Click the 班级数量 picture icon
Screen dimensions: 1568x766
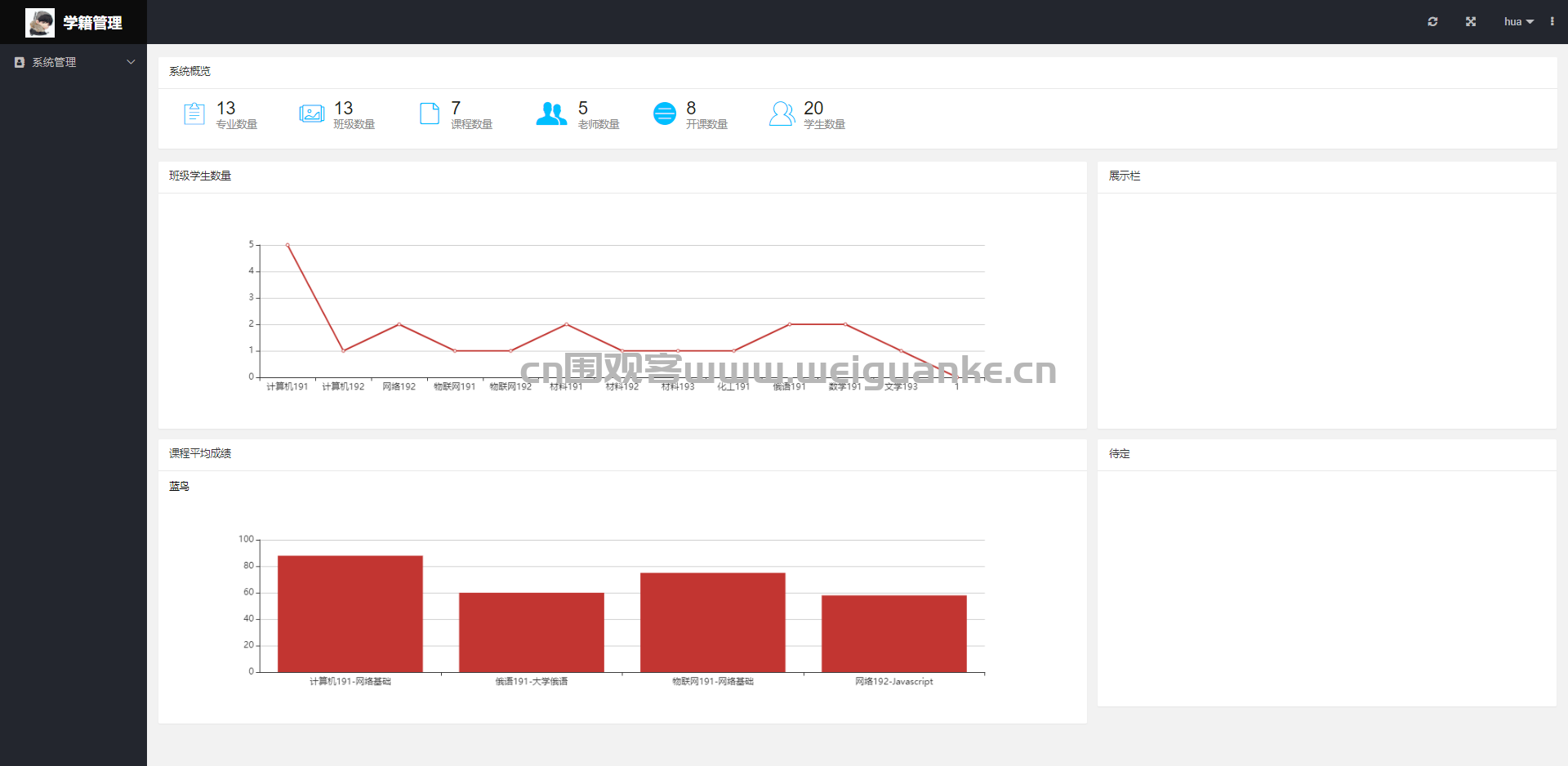312,114
